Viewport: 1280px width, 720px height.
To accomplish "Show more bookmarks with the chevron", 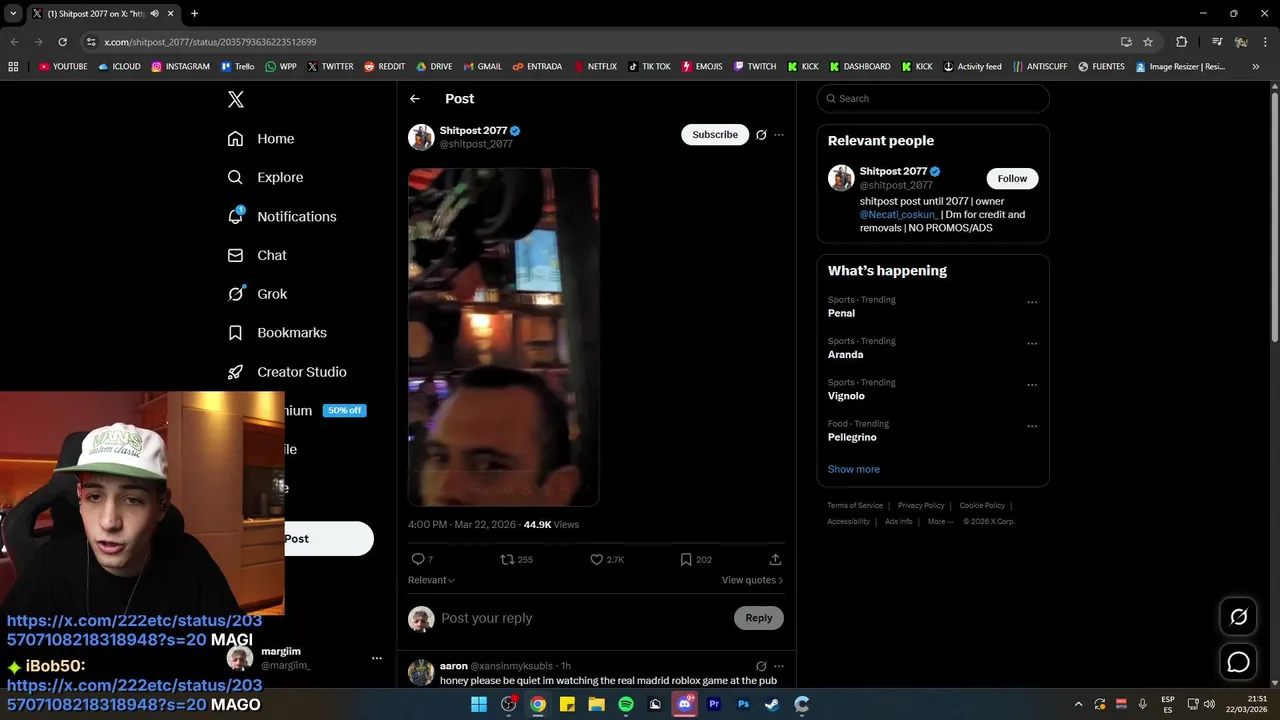I will coord(1255,66).
